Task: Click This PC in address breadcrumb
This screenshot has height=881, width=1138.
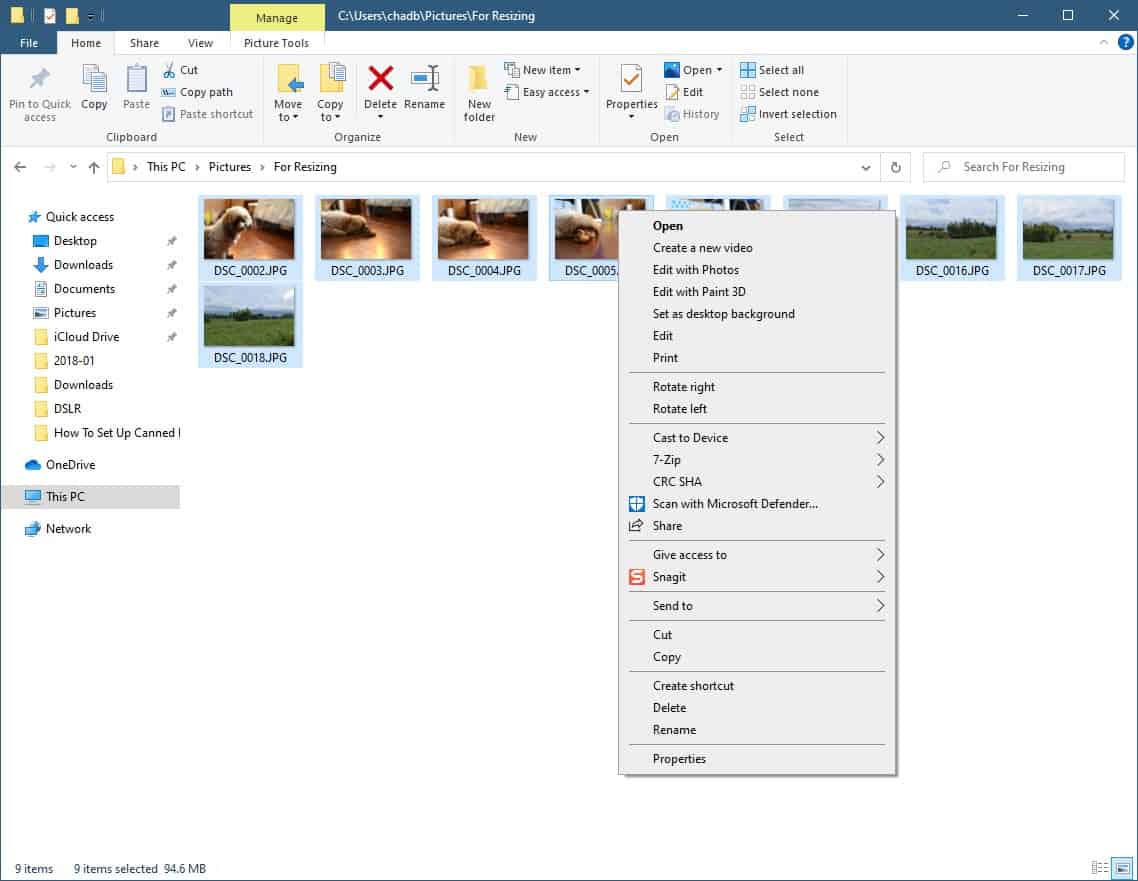Action: click(x=166, y=167)
